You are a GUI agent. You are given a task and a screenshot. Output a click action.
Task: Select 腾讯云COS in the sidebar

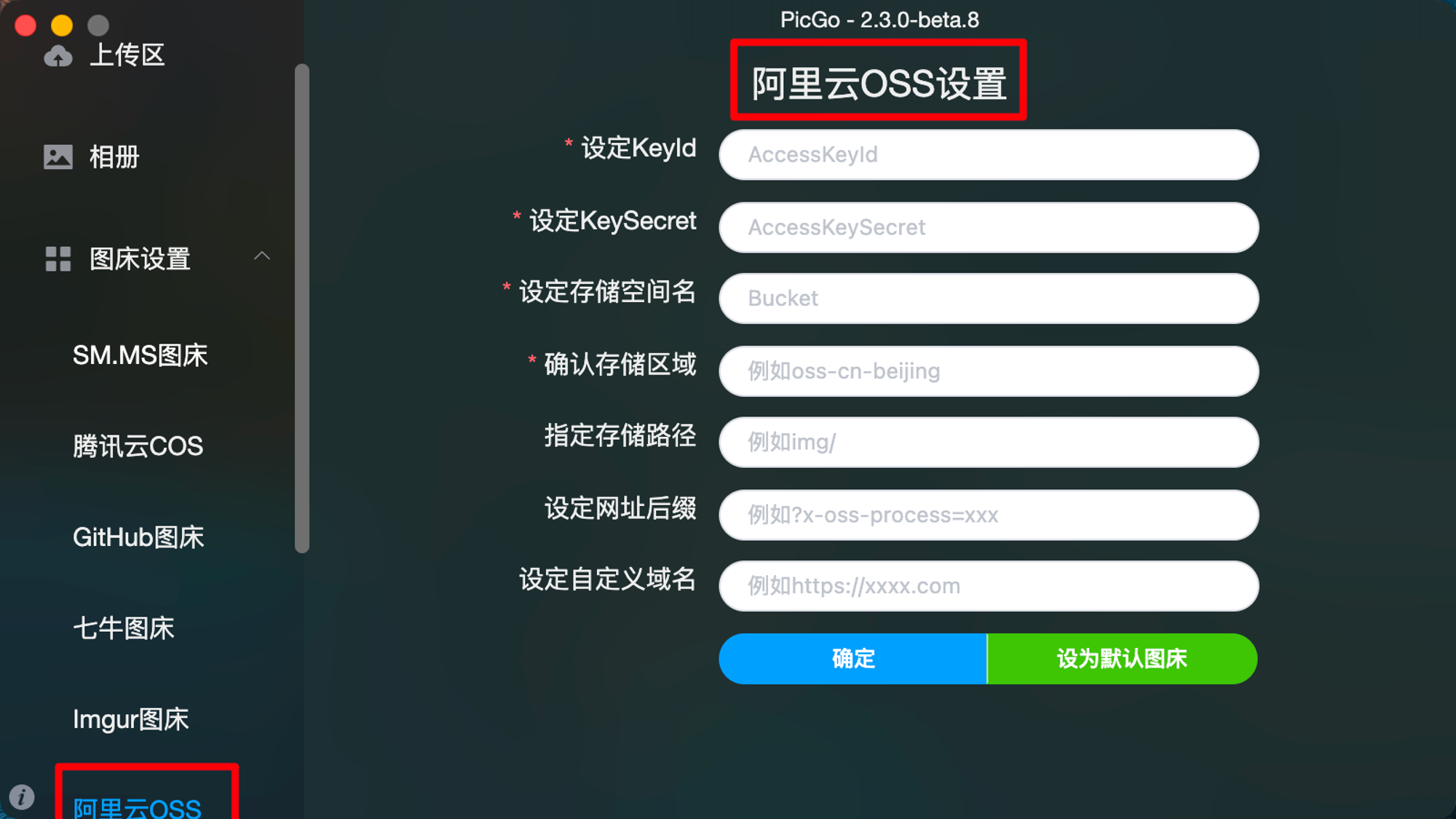pyautogui.click(x=138, y=446)
